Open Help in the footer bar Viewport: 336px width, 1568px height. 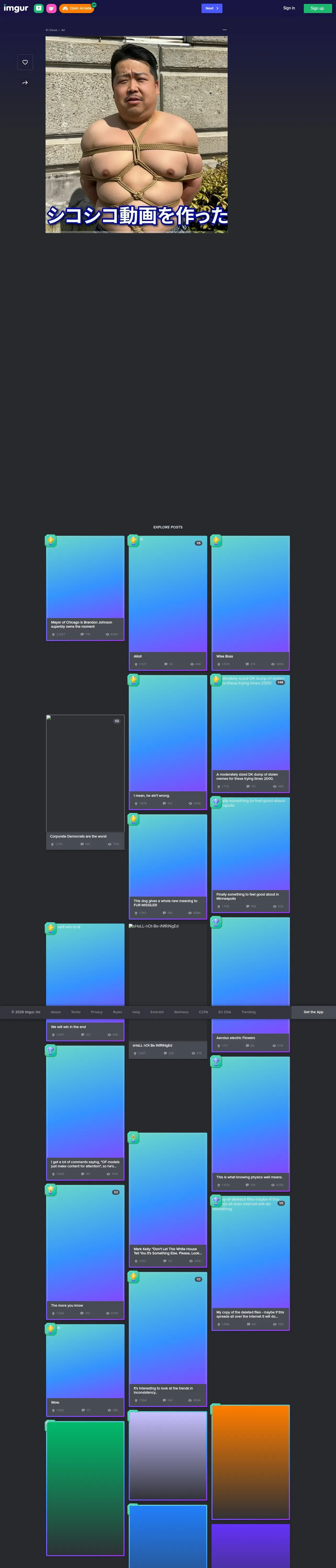(137, 1012)
